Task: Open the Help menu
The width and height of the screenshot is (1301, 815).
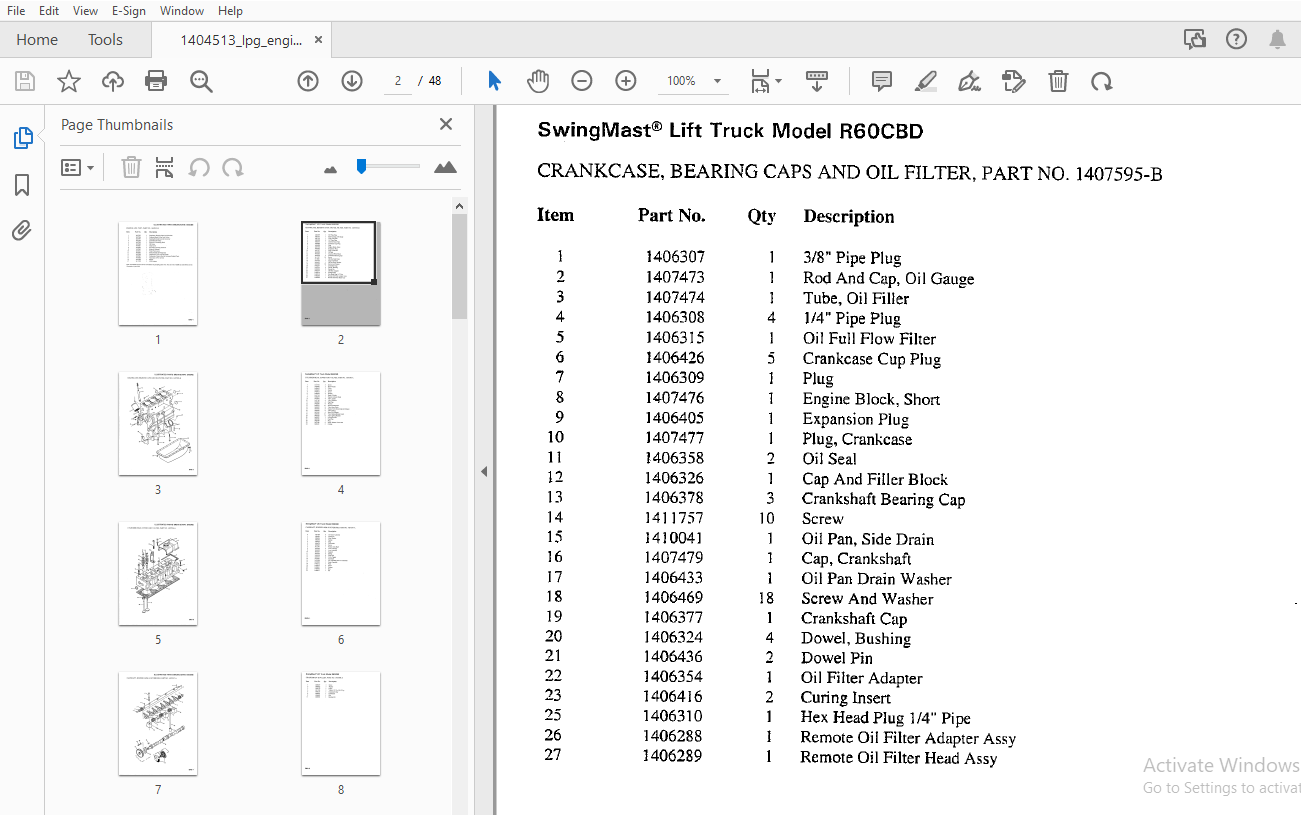Action: point(230,10)
